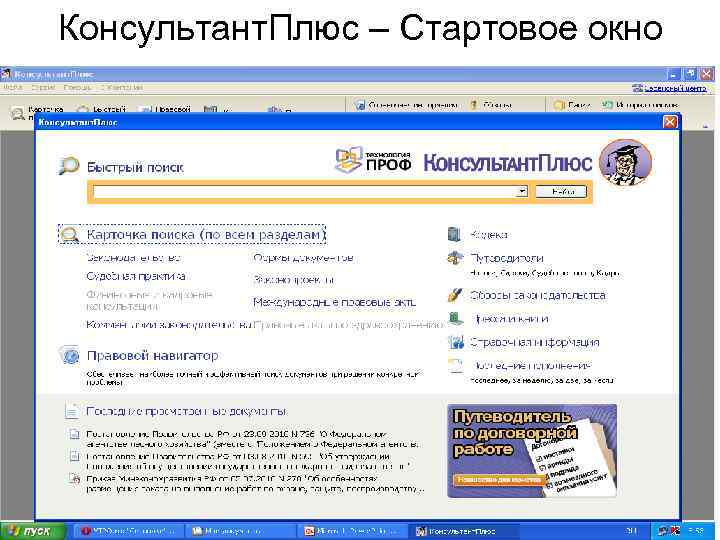The image size is (720, 540).
Task: Open the Формы документов section
Action: click(x=304, y=258)
